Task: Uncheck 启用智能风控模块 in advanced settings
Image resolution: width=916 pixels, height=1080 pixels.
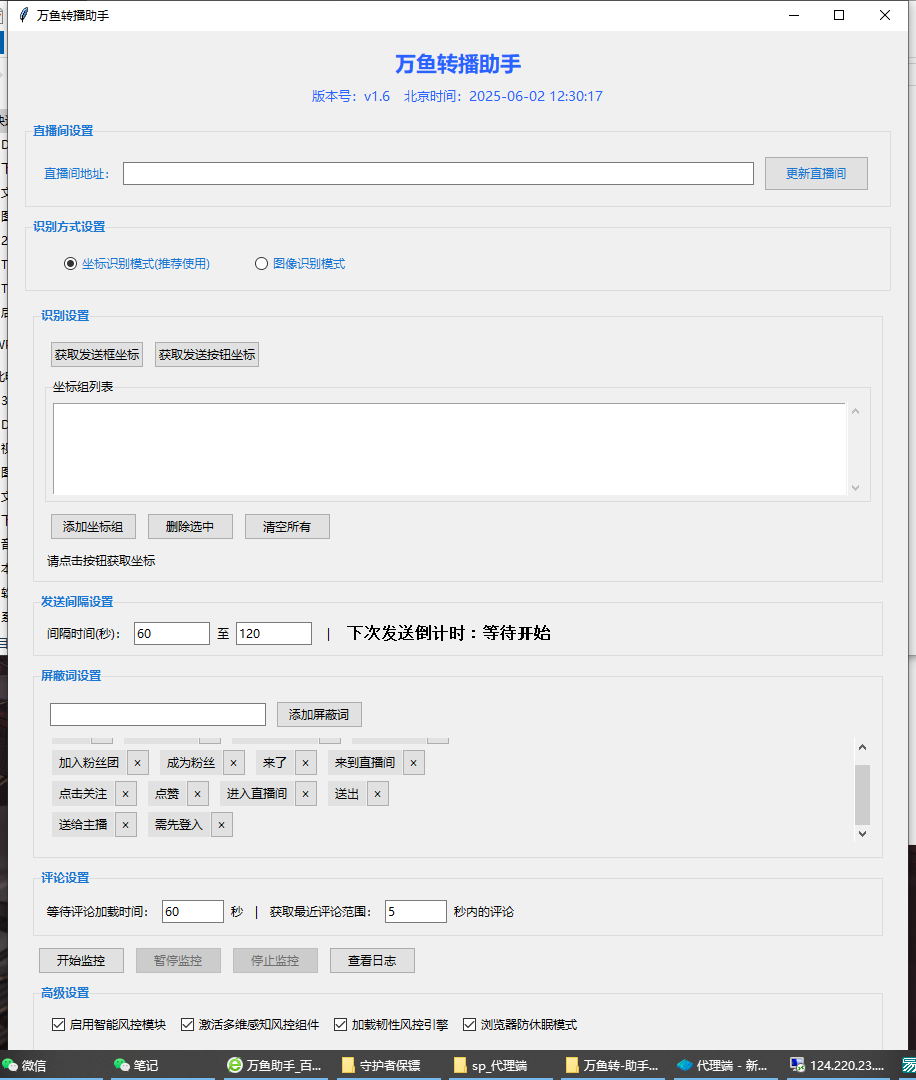Action: click(x=59, y=1024)
